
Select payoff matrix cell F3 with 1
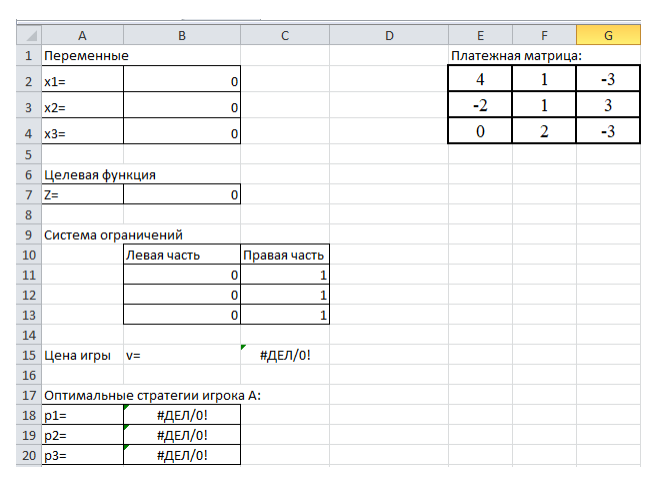coord(544,105)
